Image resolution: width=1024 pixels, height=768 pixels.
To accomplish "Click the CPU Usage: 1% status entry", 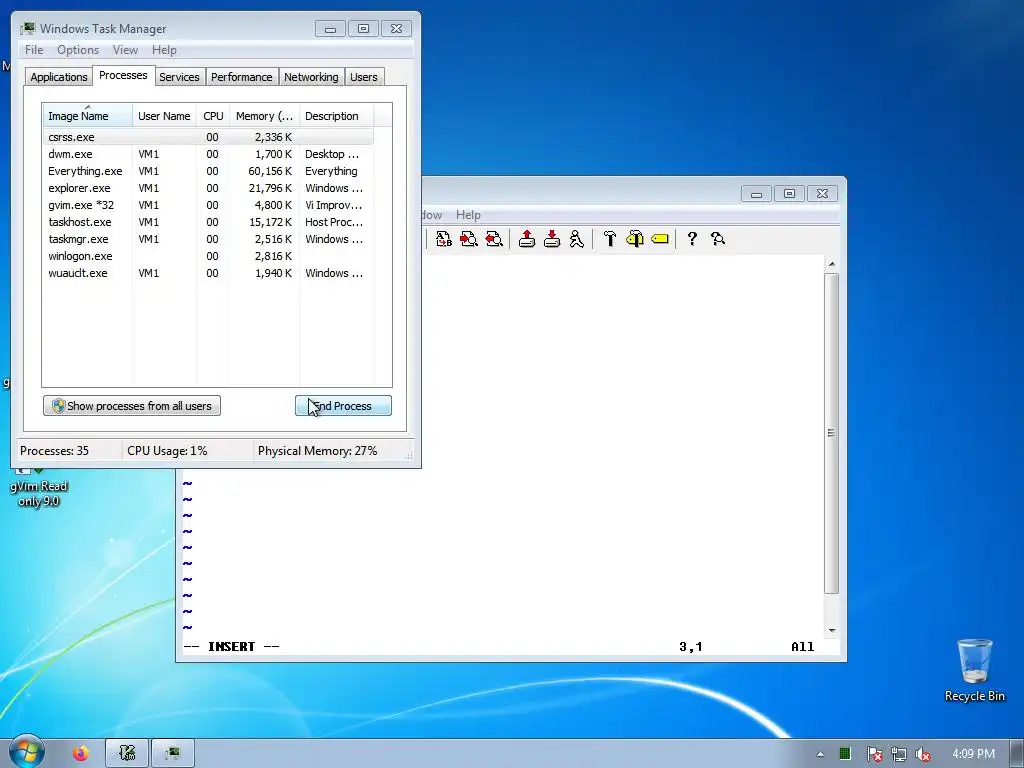I will click(167, 451).
